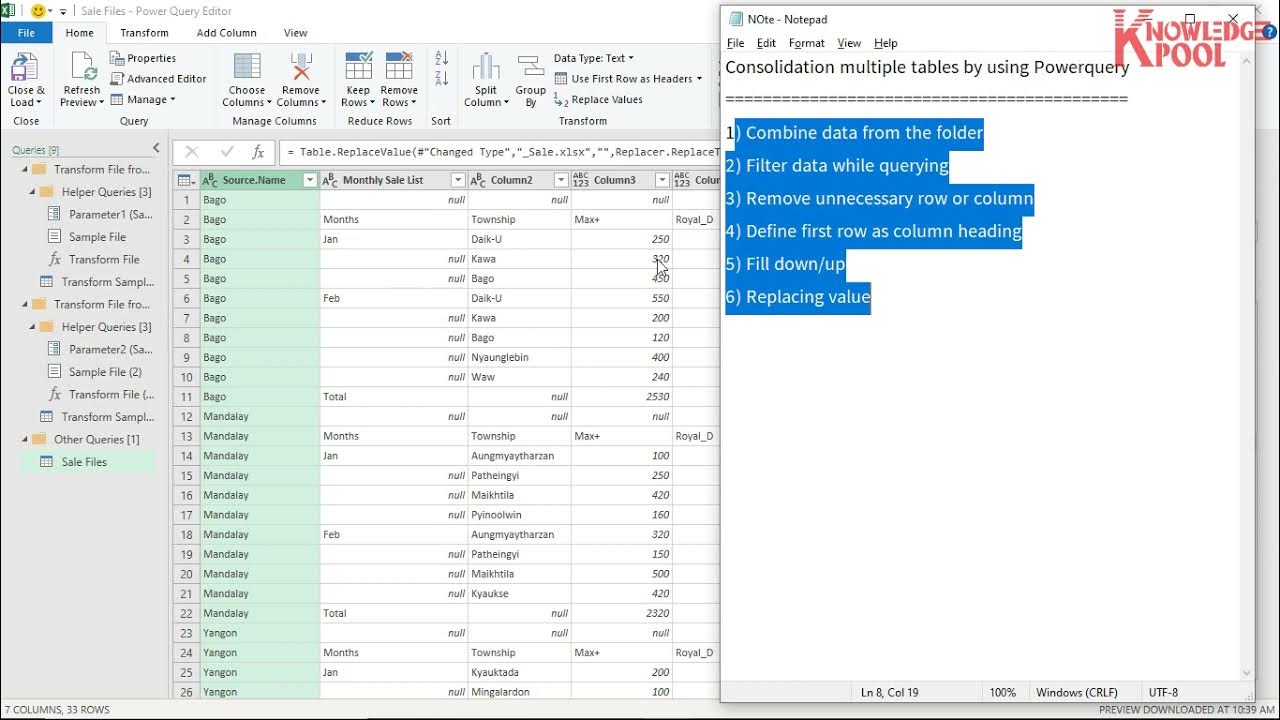Switch to the Transform ribbon tab
This screenshot has height=720, width=1280.
[144, 33]
